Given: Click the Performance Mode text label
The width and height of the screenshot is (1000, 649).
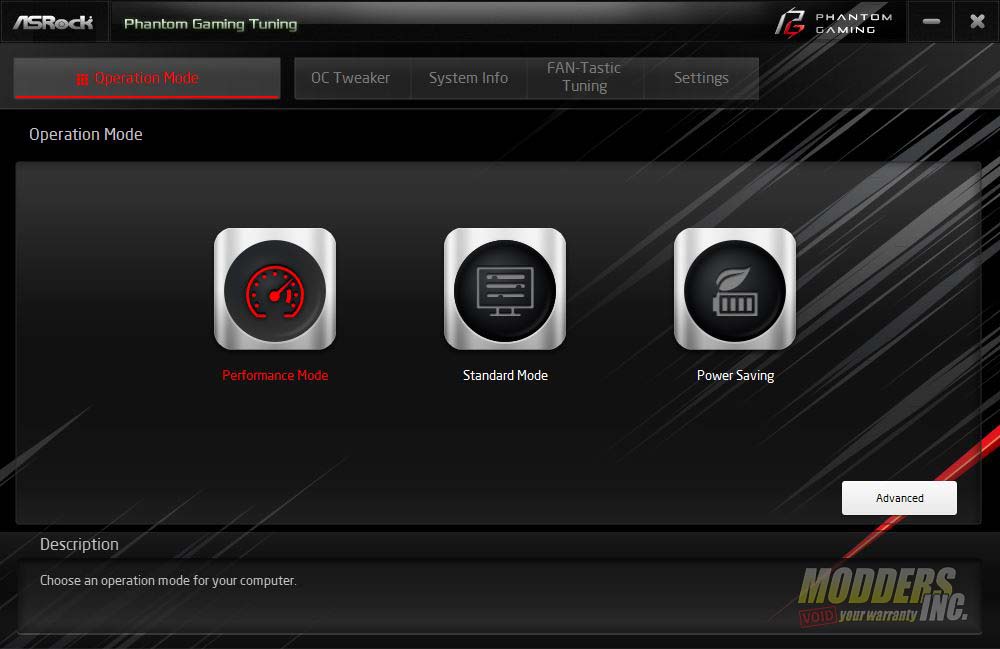Looking at the screenshot, I should 275,376.
